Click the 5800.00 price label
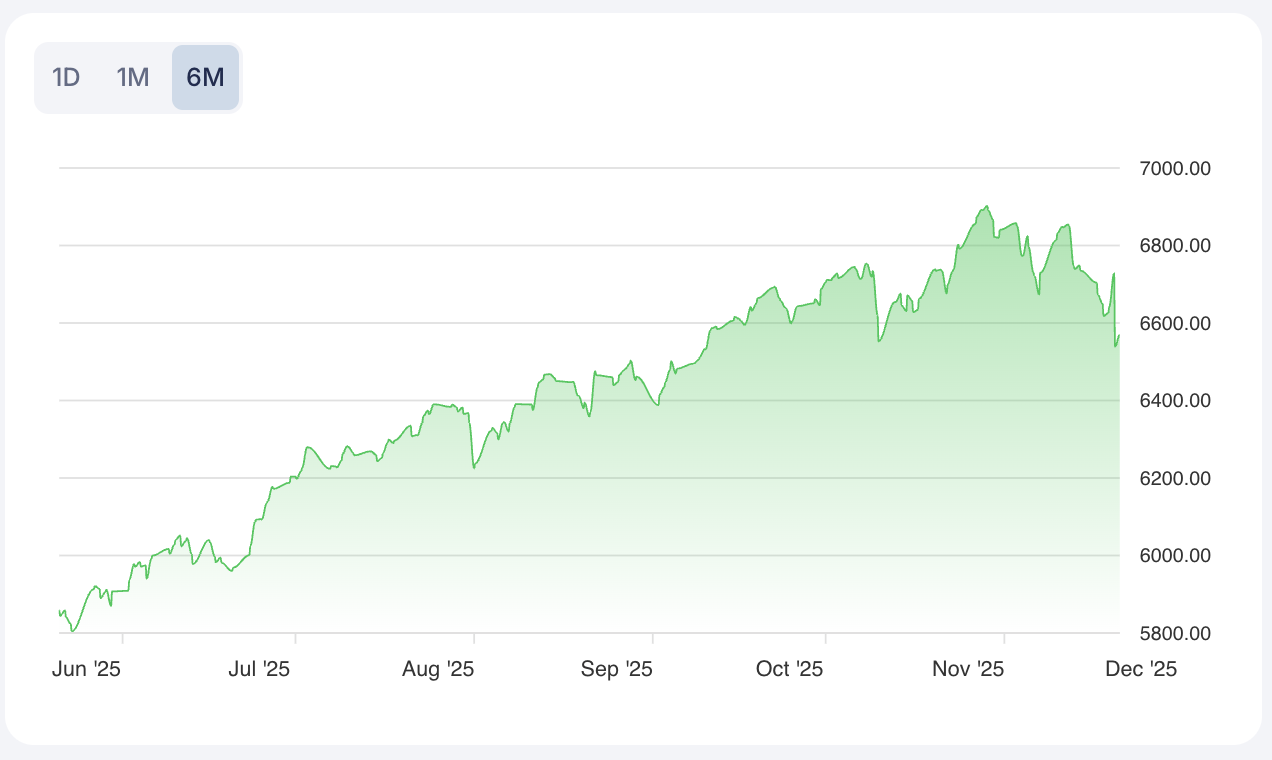Screen dimensions: 1272x760 (x=1175, y=633)
